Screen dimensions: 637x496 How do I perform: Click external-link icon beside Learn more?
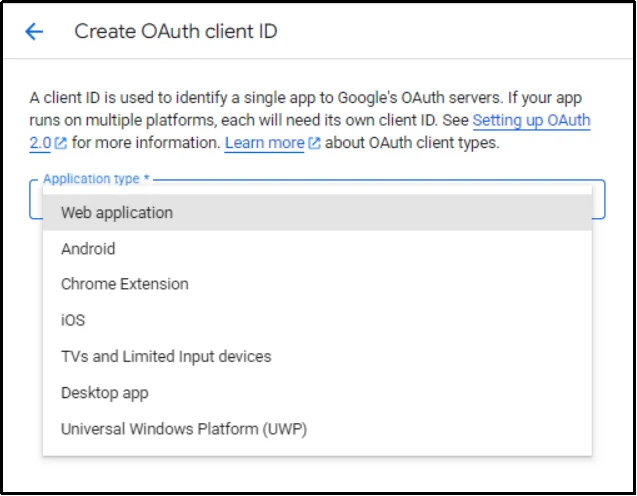click(x=314, y=143)
